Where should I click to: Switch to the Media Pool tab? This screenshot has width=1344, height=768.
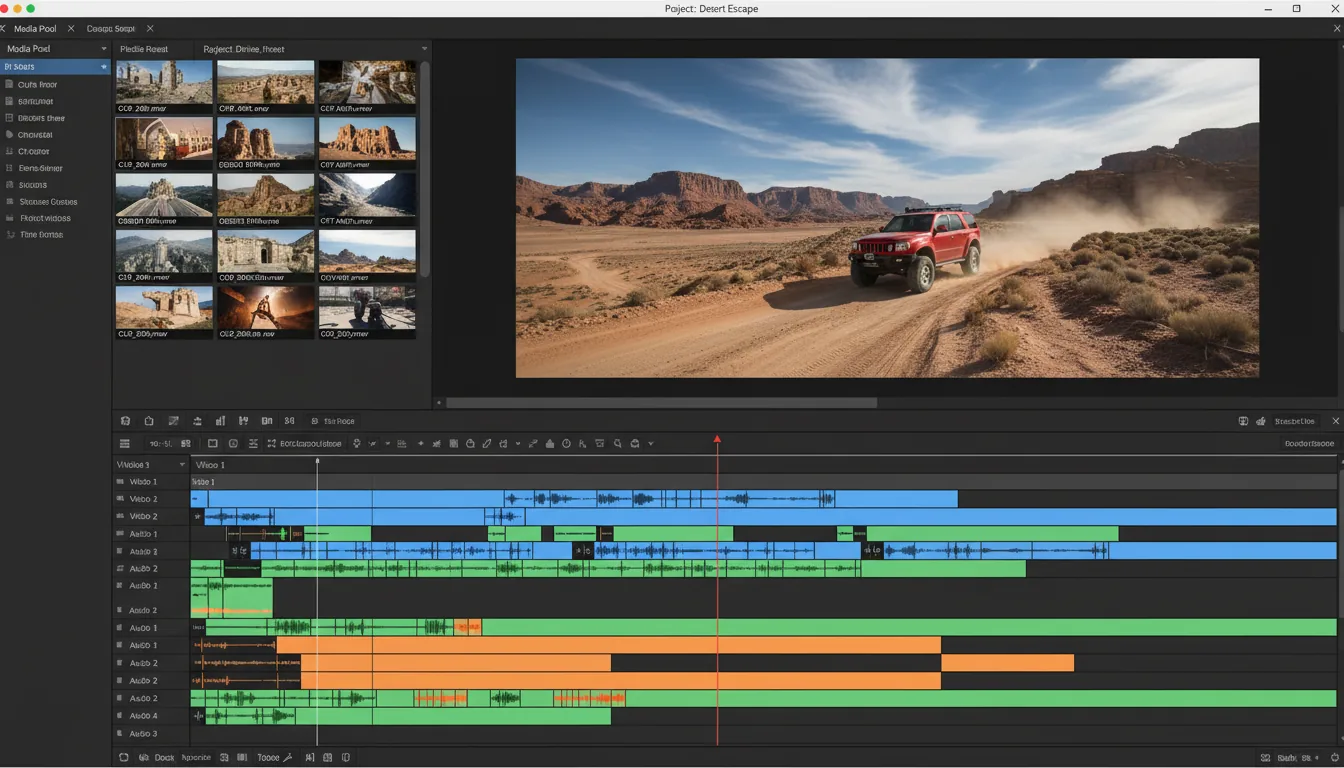point(35,28)
